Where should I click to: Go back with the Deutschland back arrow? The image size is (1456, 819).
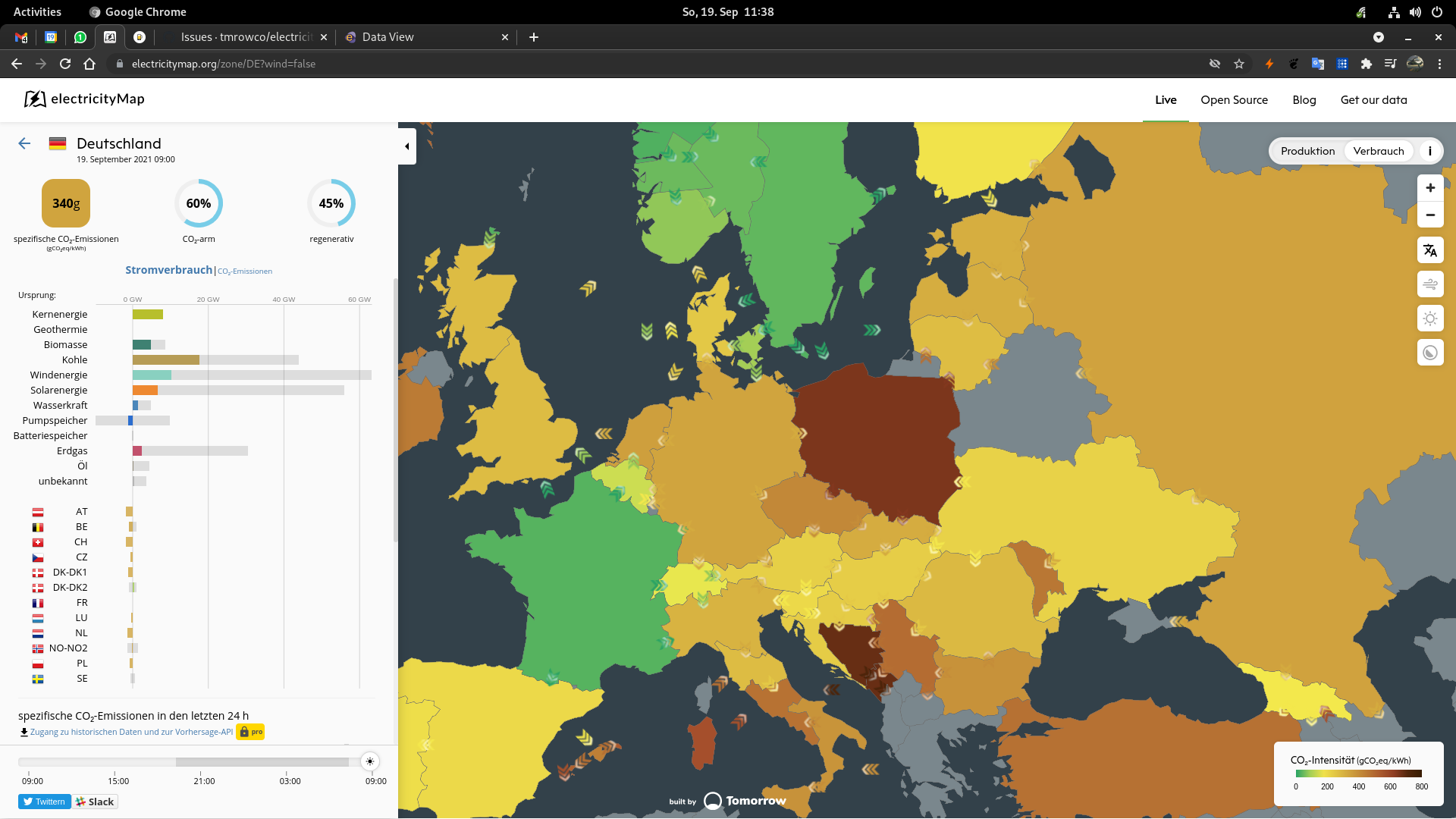pos(24,143)
